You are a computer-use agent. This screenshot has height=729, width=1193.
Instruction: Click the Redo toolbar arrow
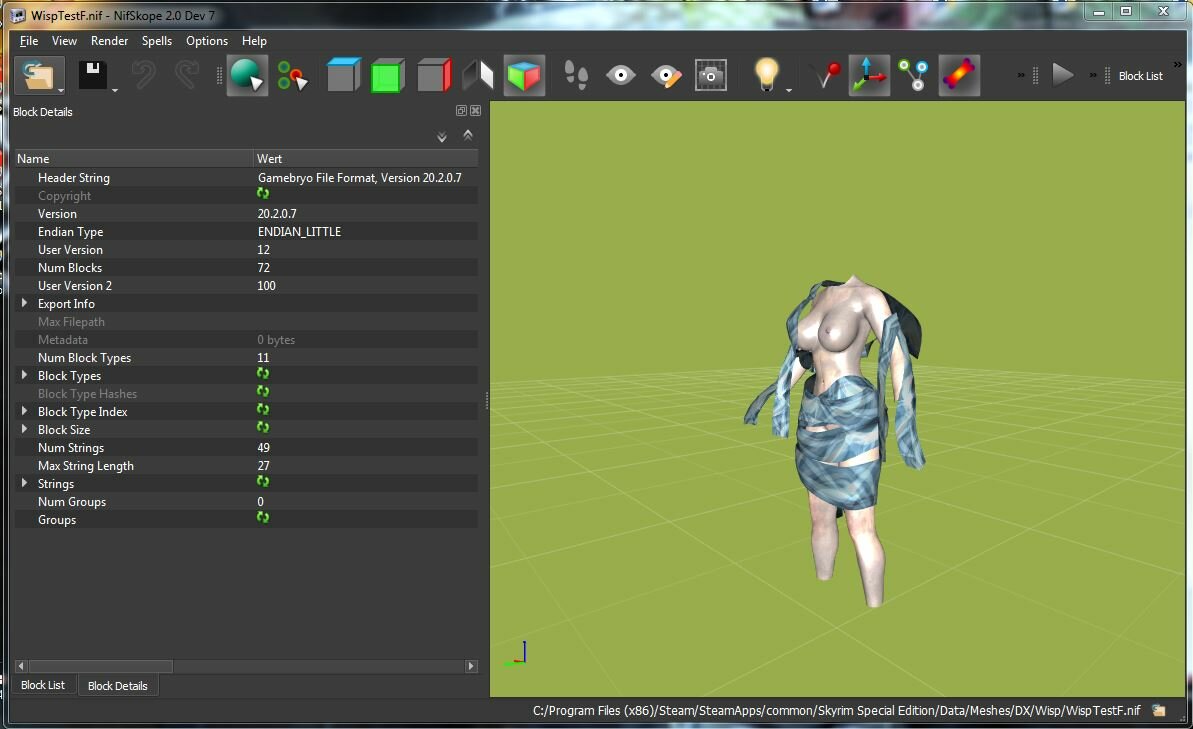(186, 75)
